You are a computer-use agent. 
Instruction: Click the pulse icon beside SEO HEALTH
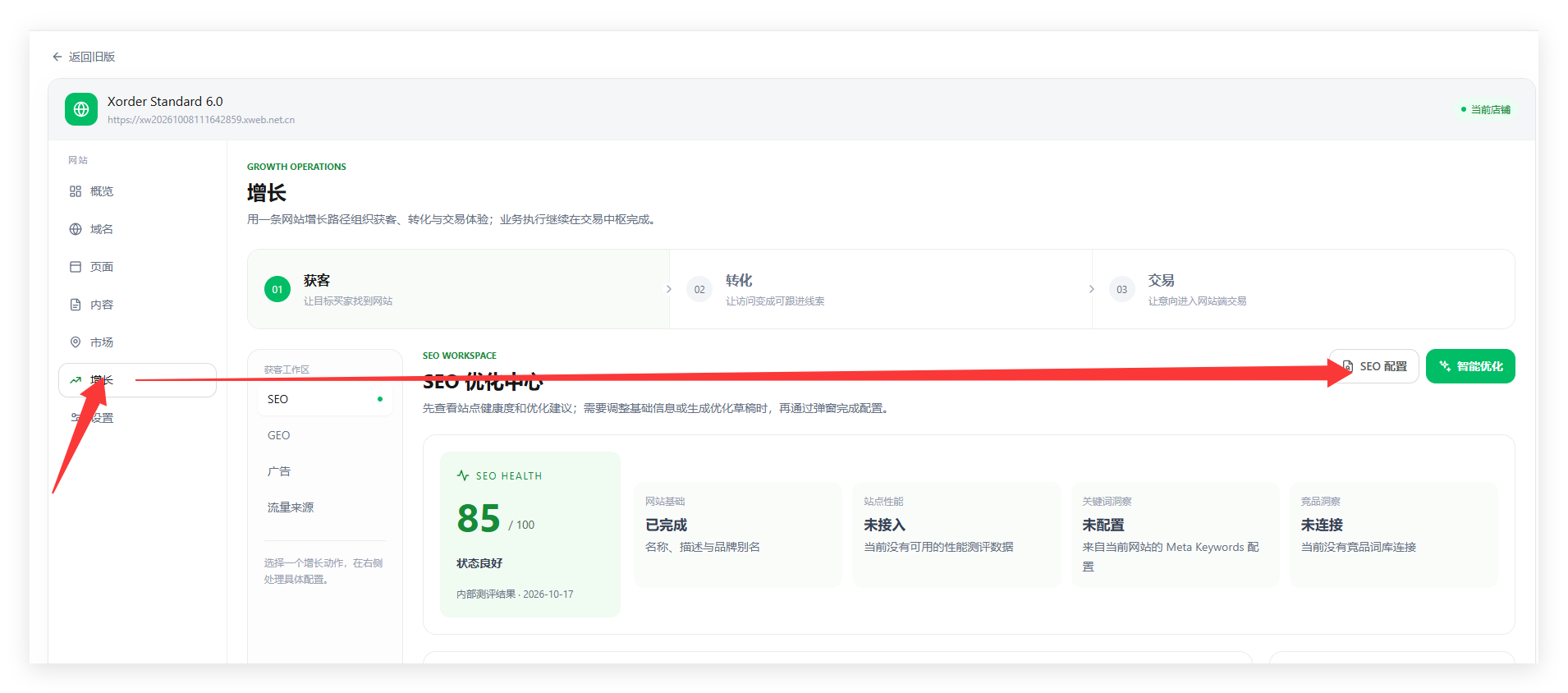pos(463,475)
